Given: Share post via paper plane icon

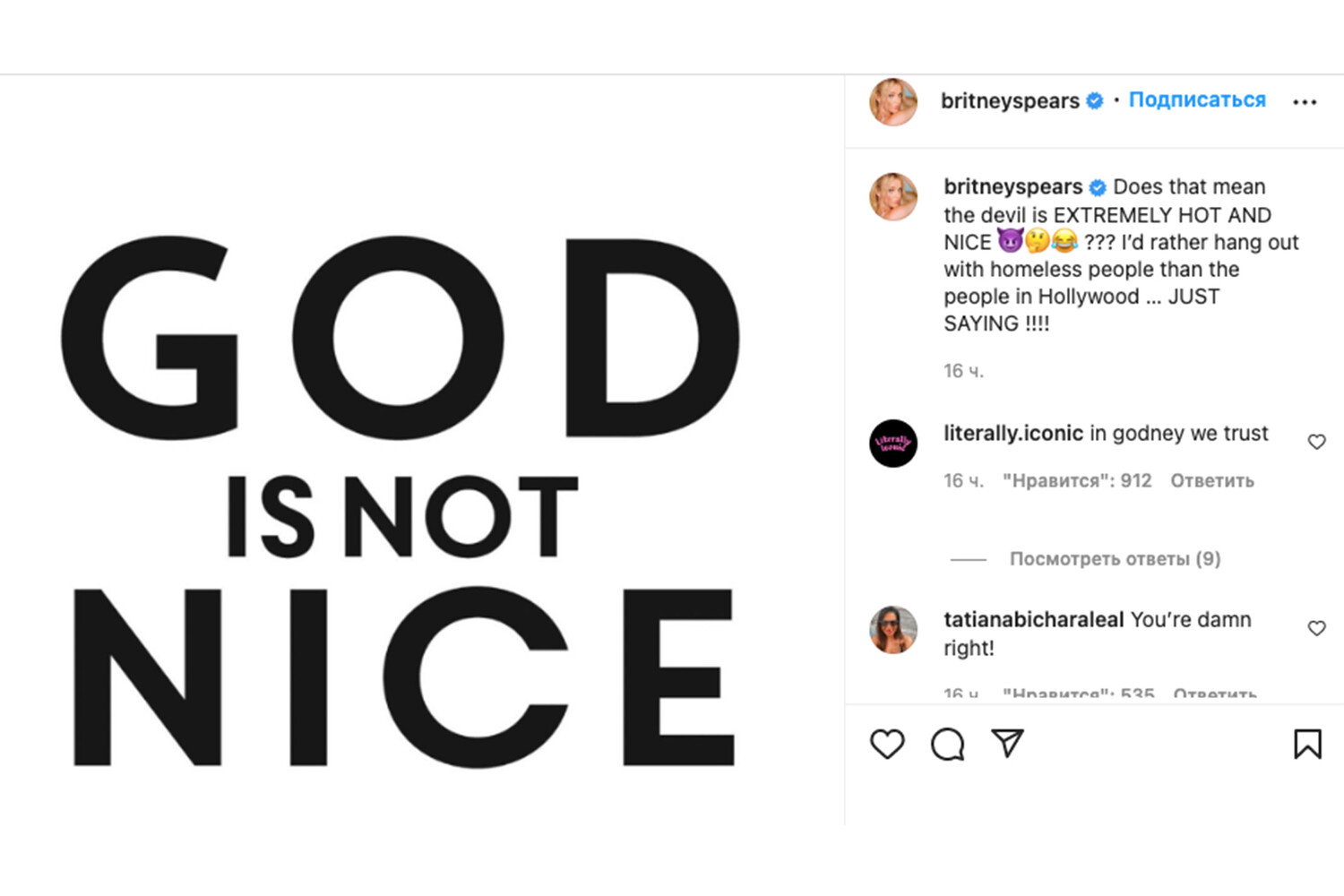Looking at the screenshot, I should coord(1007,743).
